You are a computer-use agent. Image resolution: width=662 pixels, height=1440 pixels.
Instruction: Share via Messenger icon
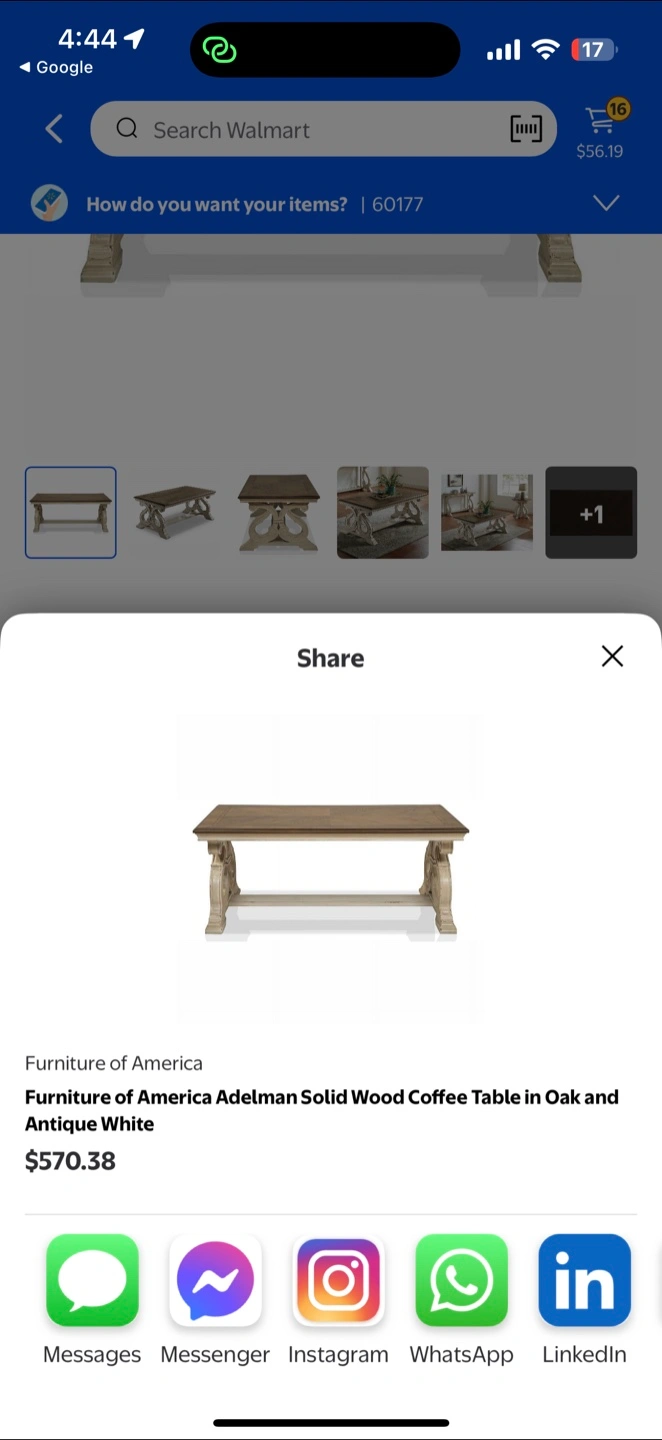(215, 1280)
